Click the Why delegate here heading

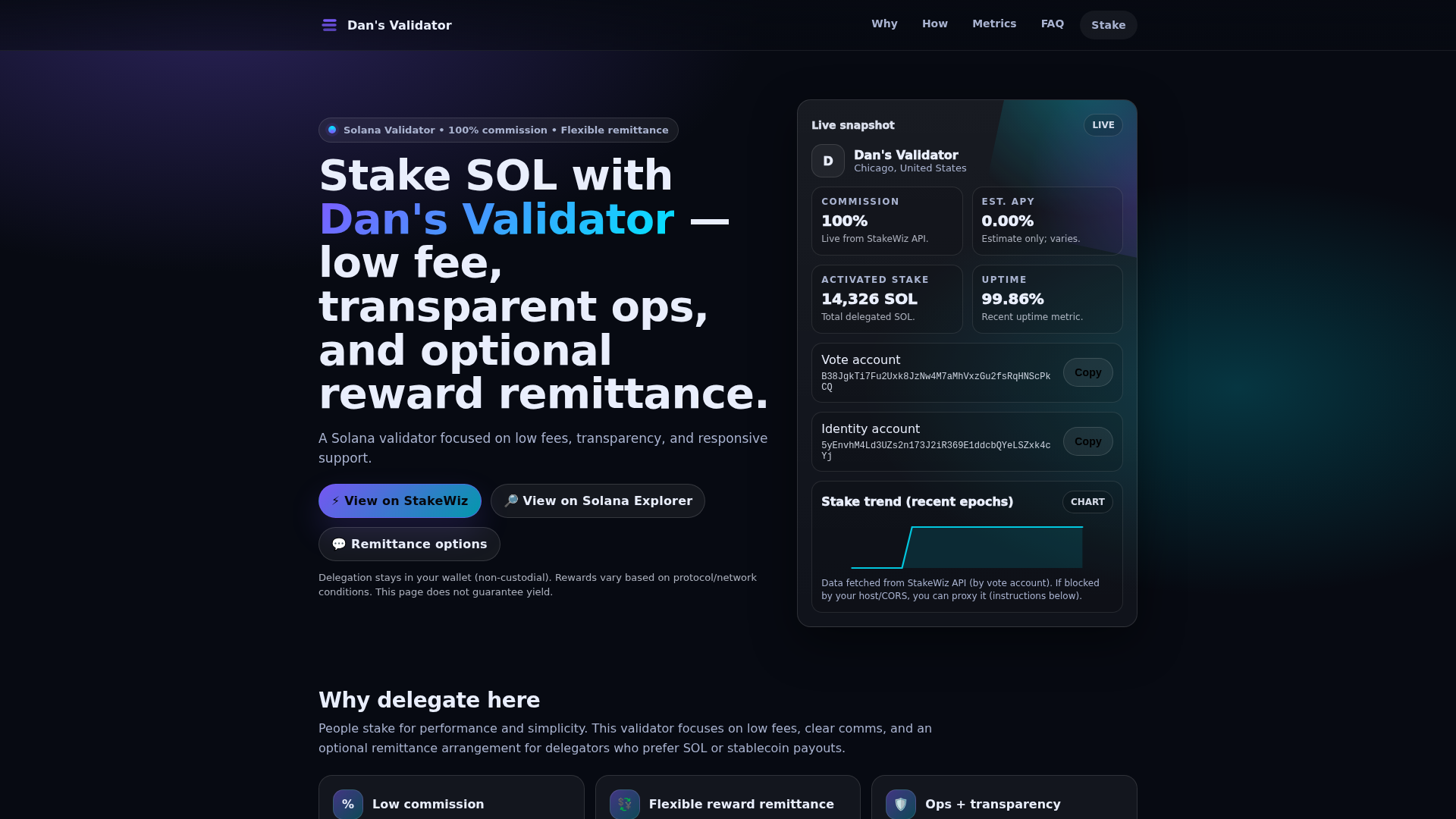pos(429,700)
